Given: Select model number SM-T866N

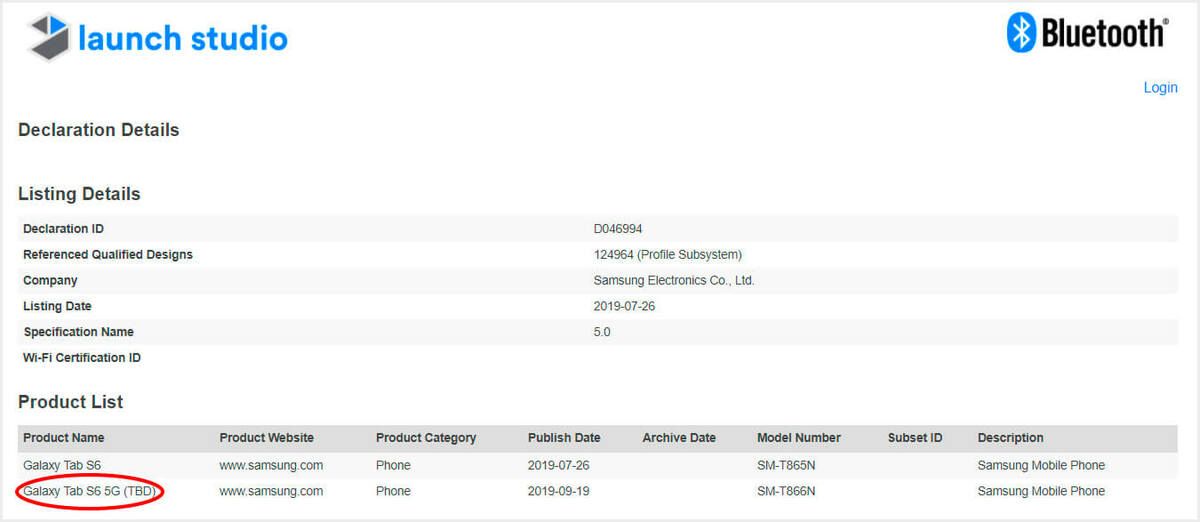Looking at the screenshot, I should [x=786, y=491].
